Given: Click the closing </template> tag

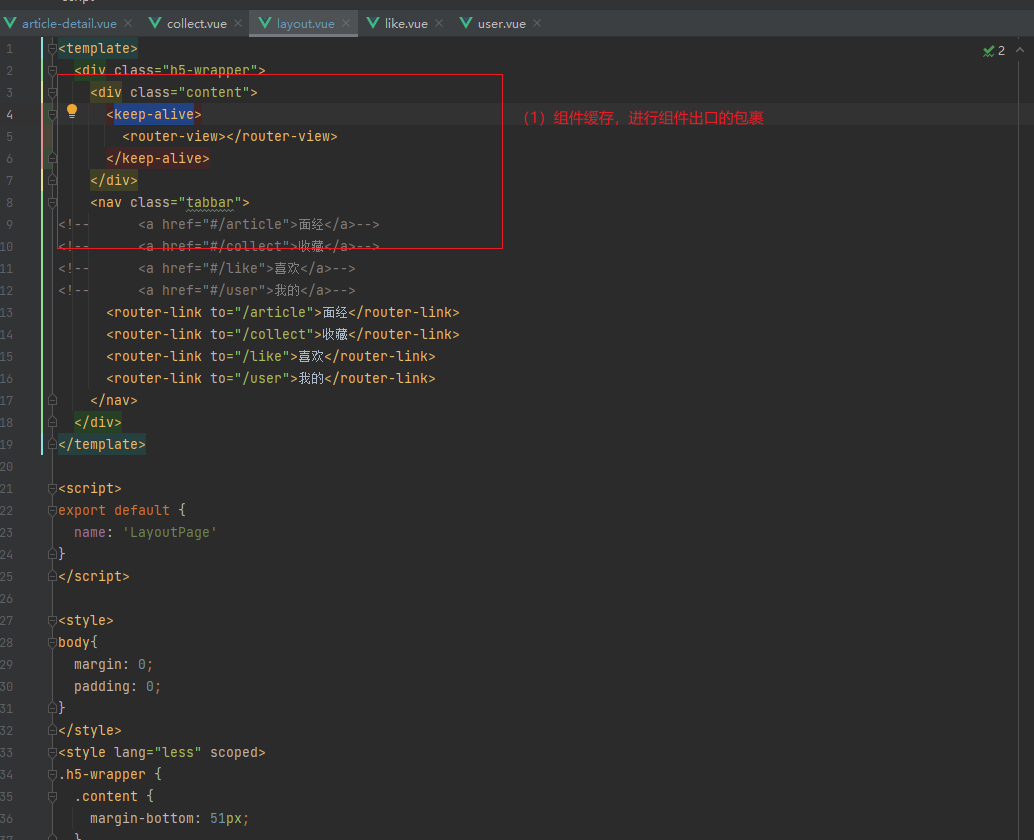Looking at the screenshot, I should tap(102, 444).
